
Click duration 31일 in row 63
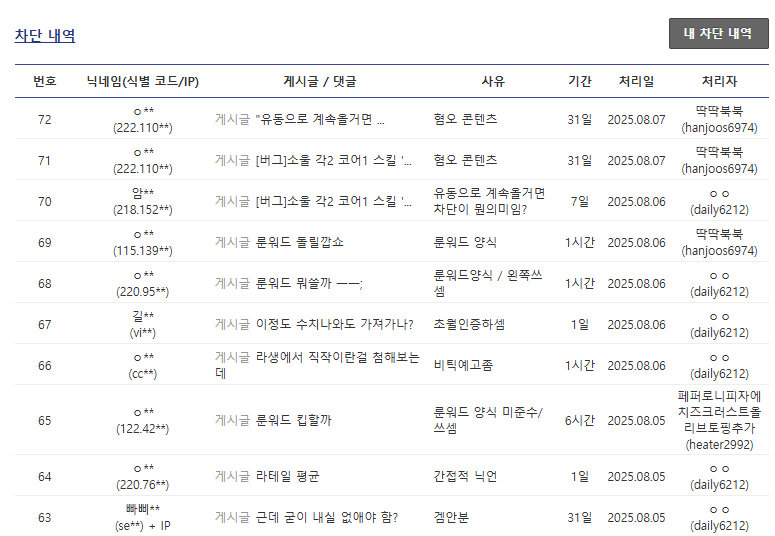[580, 518]
